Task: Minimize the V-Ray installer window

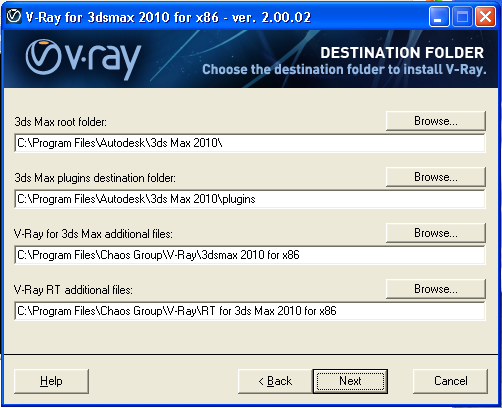Action: [x=439, y=16]
